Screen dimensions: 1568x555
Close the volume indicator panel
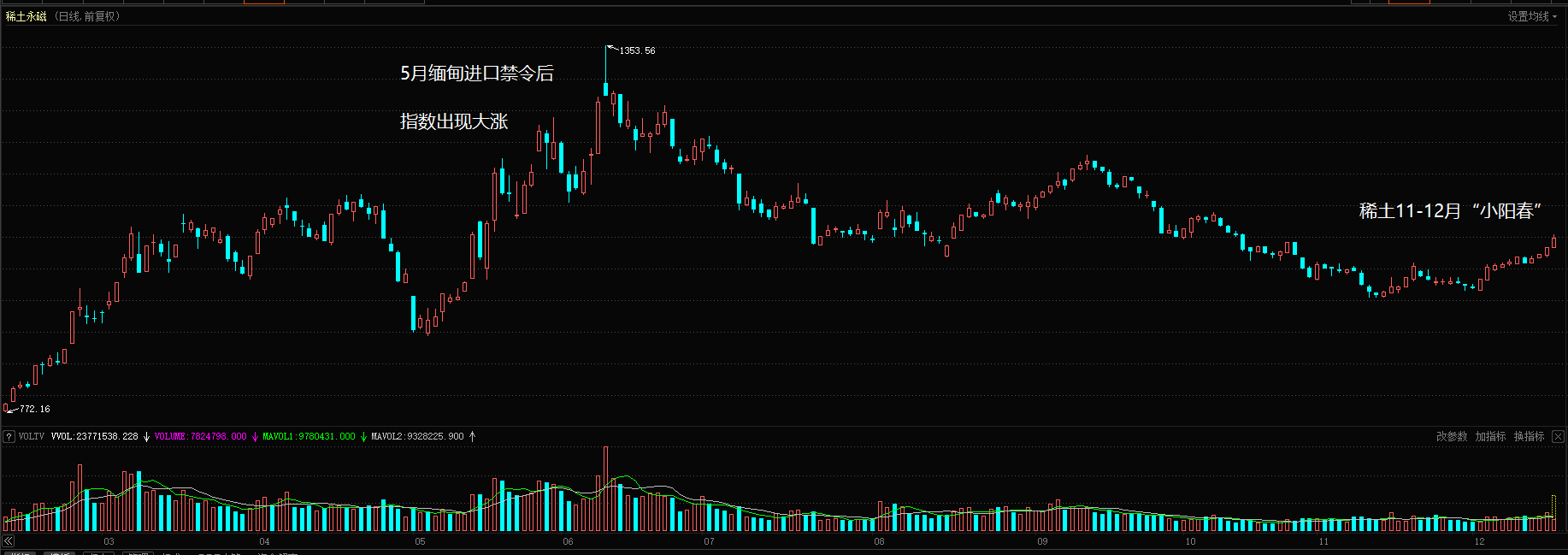click(x=1558, y=436)
